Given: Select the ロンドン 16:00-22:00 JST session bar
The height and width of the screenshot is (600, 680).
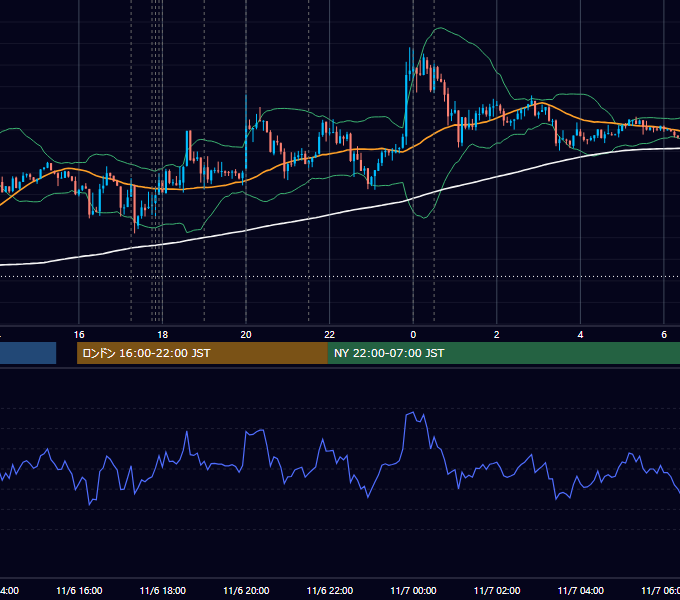Looking at the screenshot, I should tap(202, 353).
